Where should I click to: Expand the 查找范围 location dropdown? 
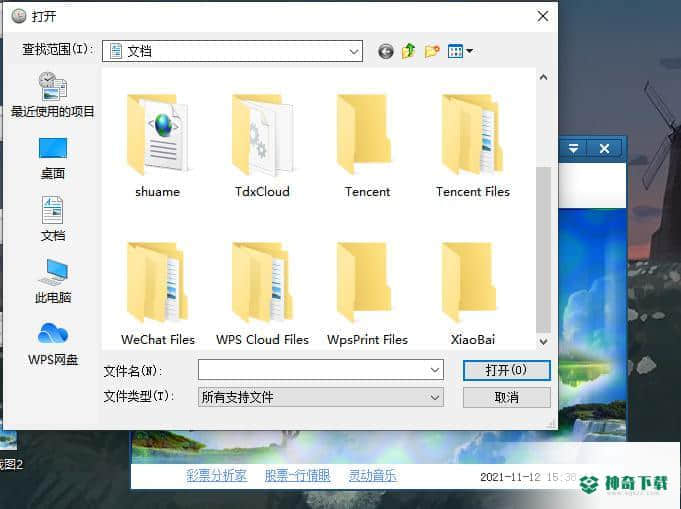(x=354, y=52)
